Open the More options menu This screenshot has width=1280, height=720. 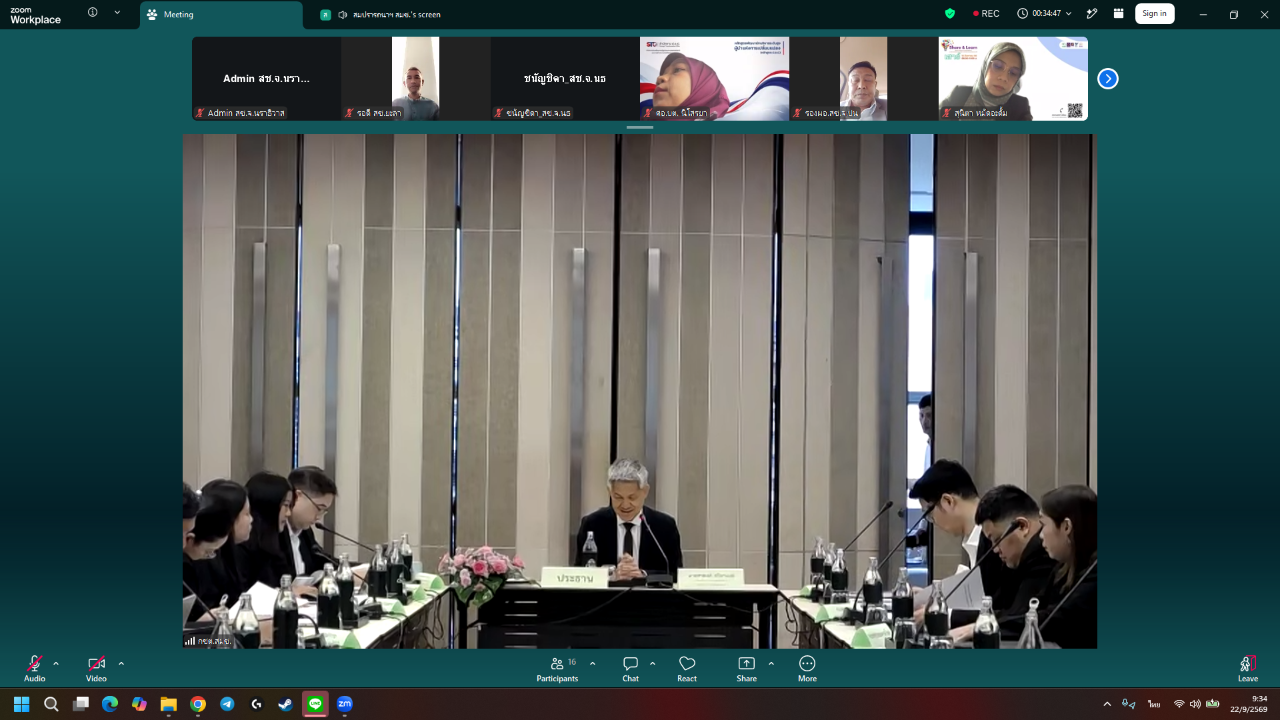click(807, 669)
